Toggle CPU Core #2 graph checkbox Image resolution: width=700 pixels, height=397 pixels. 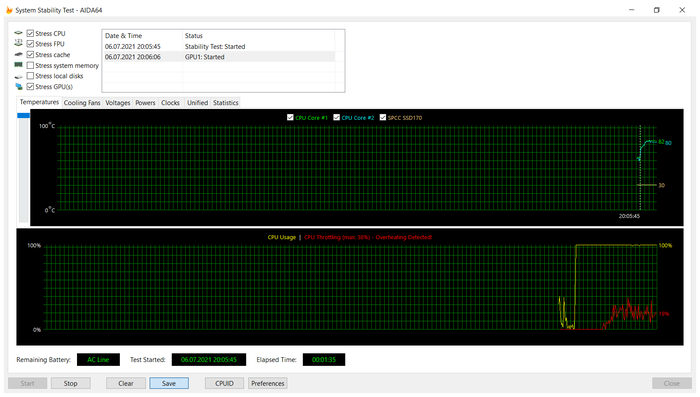337,117
